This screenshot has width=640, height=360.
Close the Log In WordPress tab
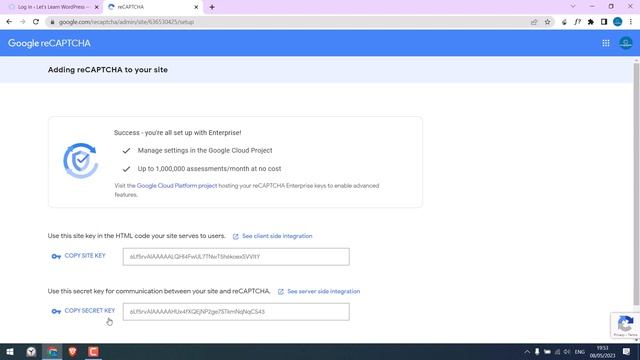tap(97, 7)
